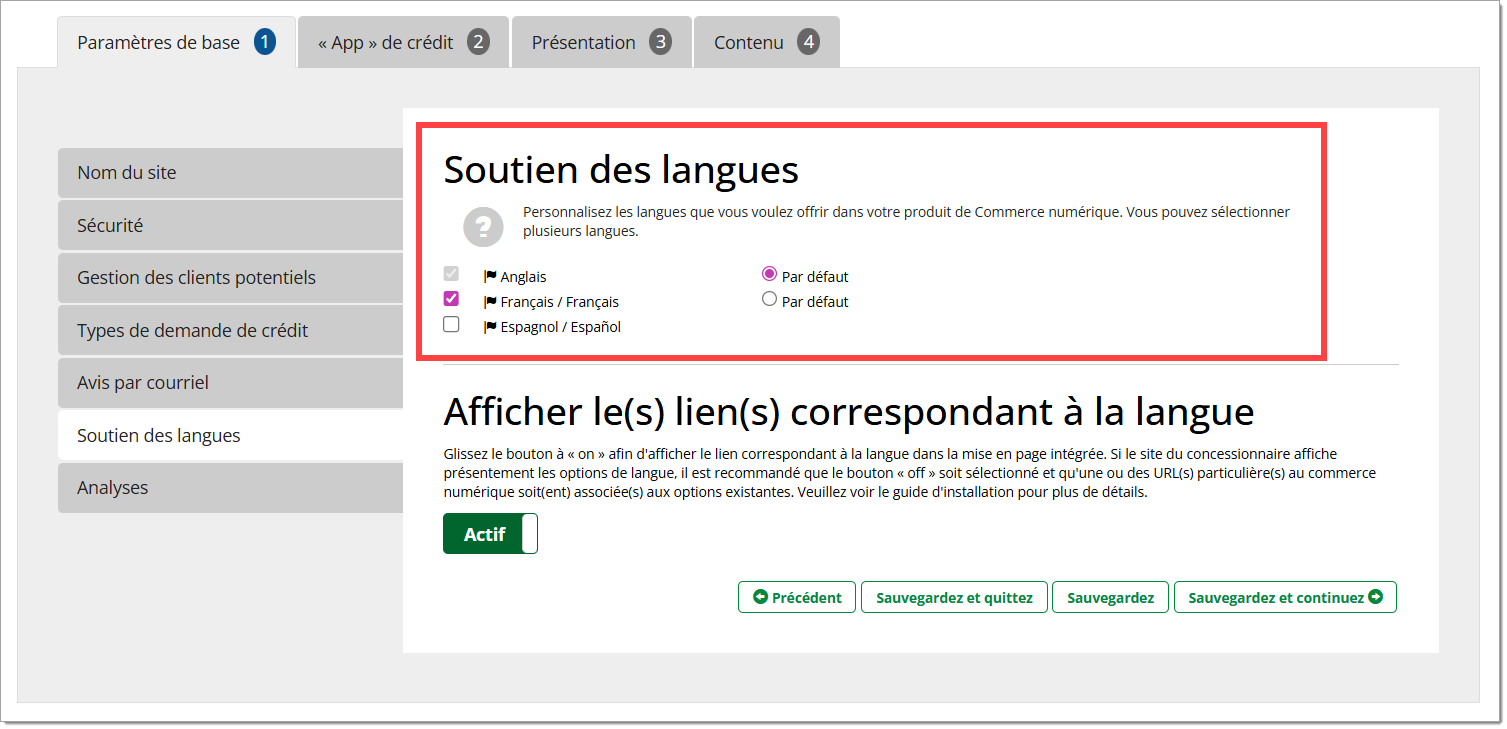Click the flag icon beside Français / Français
Screen dimensions: 1507x729
490,302
